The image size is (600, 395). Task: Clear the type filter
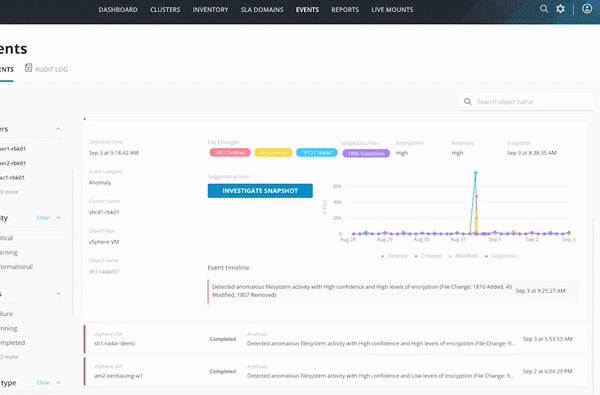[x=43, y=382]
